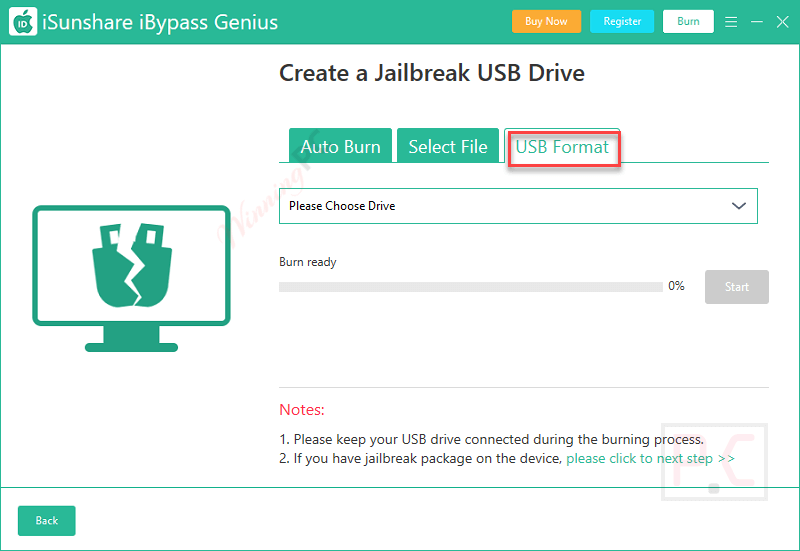Click the note about keeping USB drive connected

(492, 439)
